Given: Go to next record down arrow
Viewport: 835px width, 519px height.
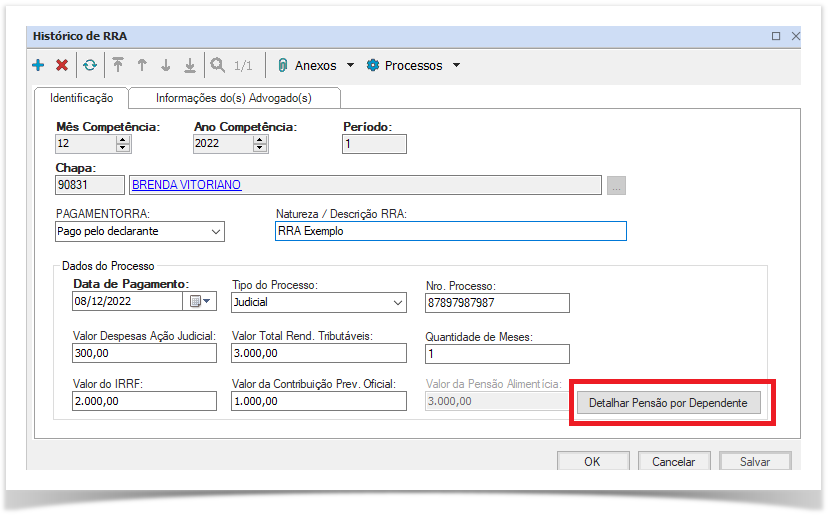Looking at the screenshot, I should click(166, 65).
